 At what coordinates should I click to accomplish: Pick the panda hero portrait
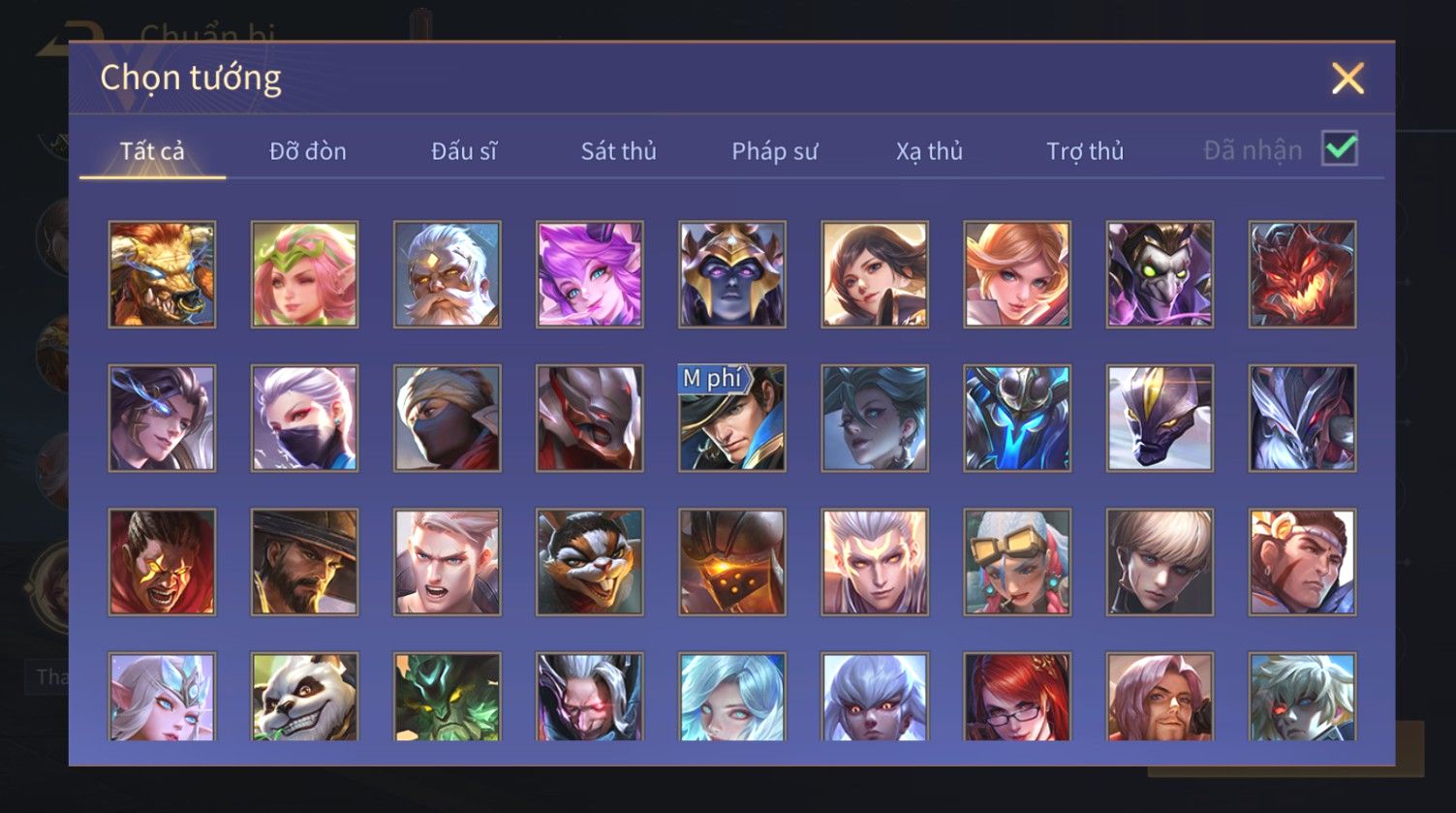pos(304,697)
